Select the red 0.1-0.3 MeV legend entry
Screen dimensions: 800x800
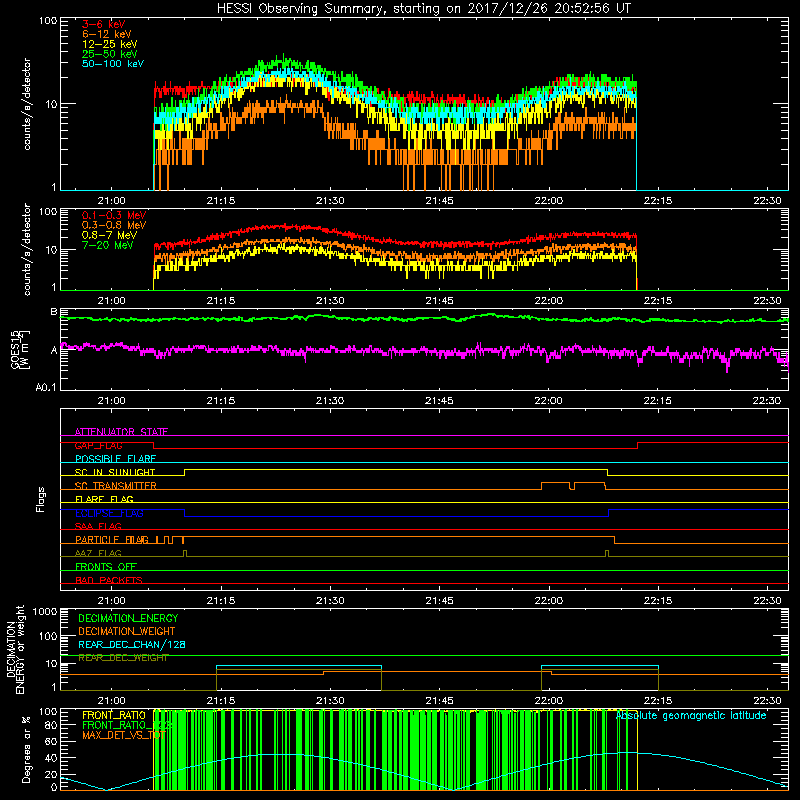click(114, 215)
